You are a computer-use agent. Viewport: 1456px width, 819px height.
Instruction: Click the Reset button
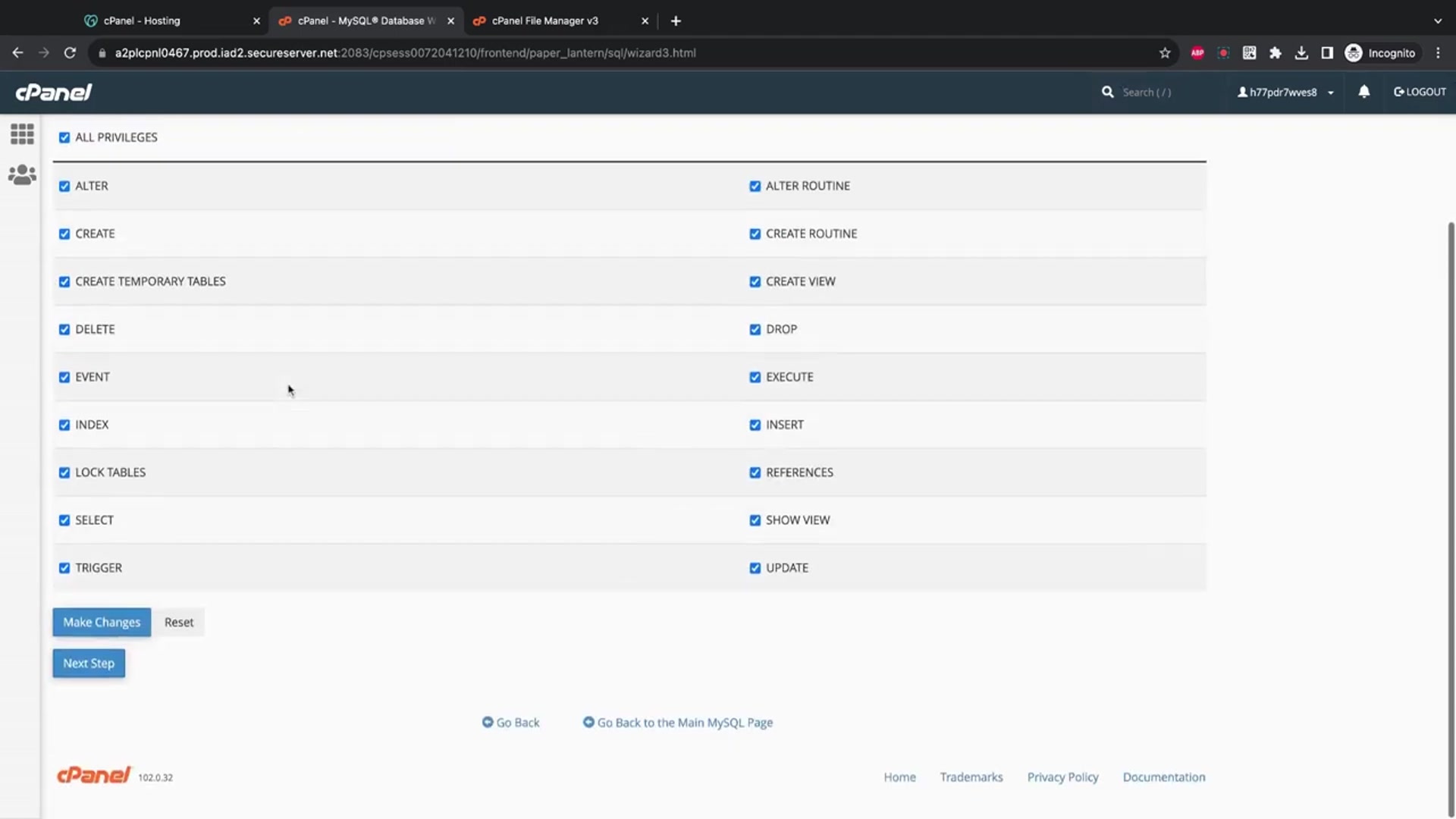click(x=179, y=623)
